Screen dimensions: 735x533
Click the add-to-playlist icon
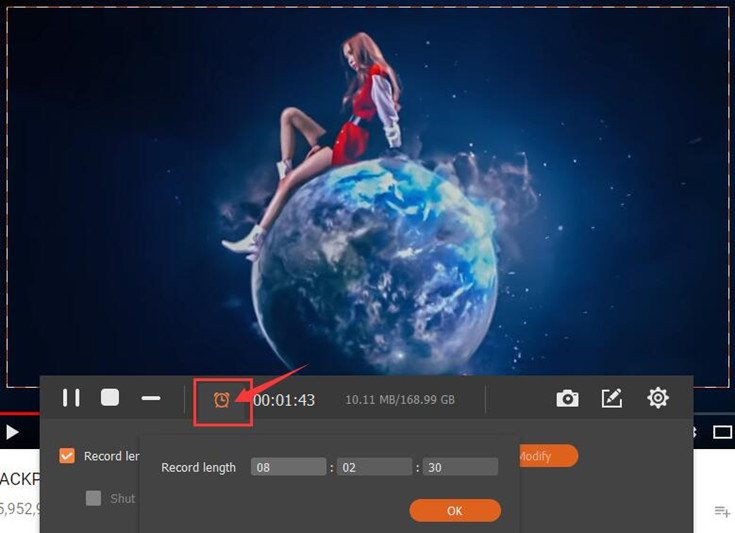click(721, 511)
